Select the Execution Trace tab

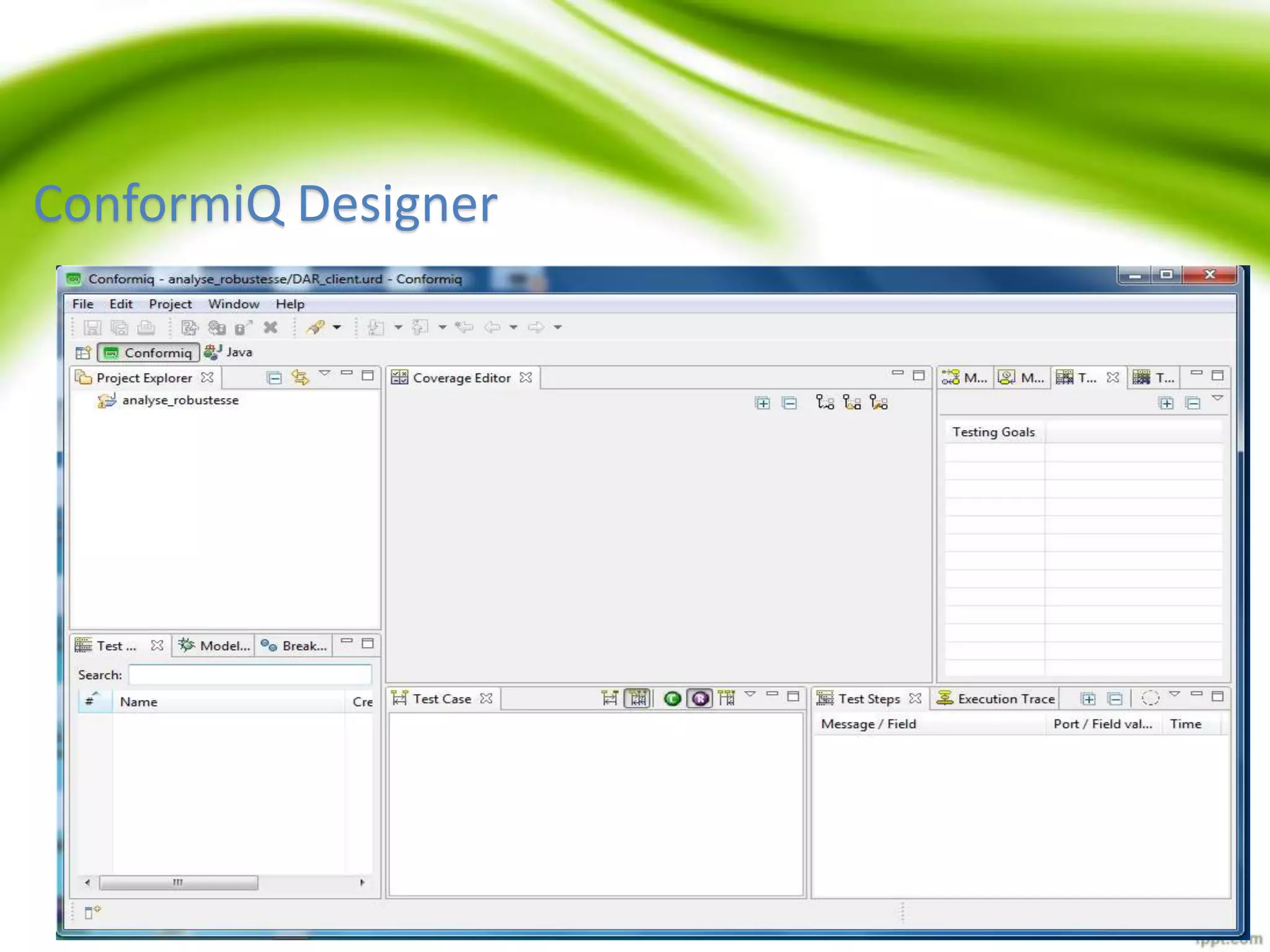[996, 699]
